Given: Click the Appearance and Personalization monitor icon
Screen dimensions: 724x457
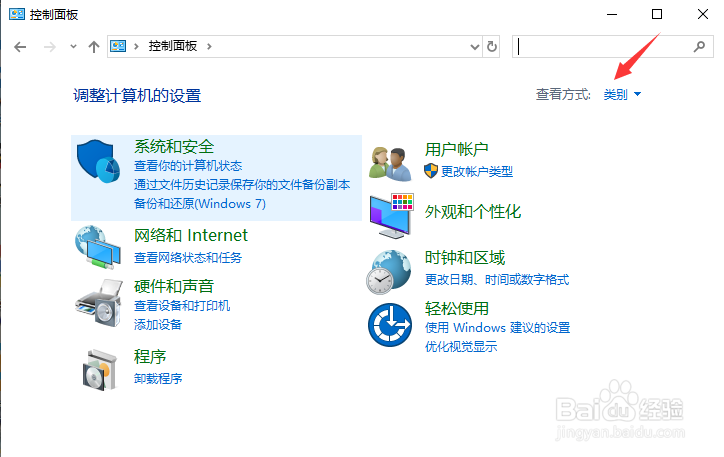Looking at the screenshot, I should pos(392,216).
